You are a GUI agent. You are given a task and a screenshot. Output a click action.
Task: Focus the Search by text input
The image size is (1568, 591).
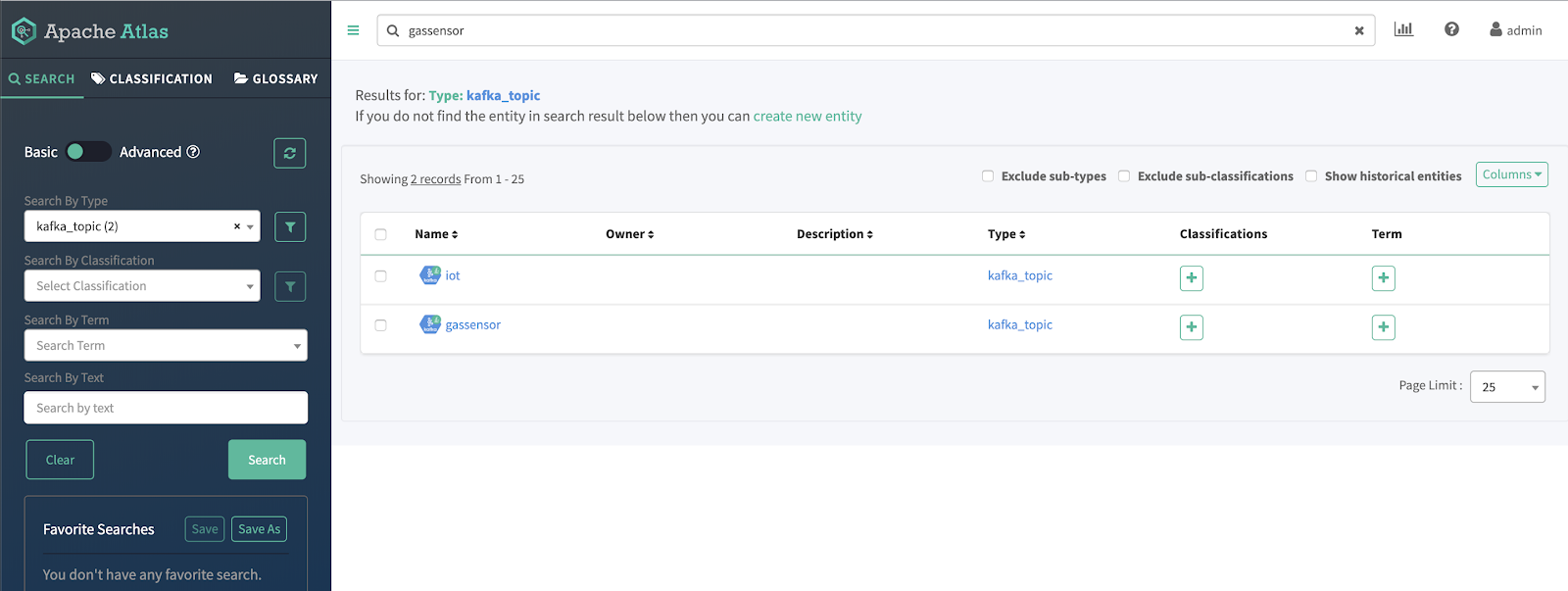(x=166, y=408)
